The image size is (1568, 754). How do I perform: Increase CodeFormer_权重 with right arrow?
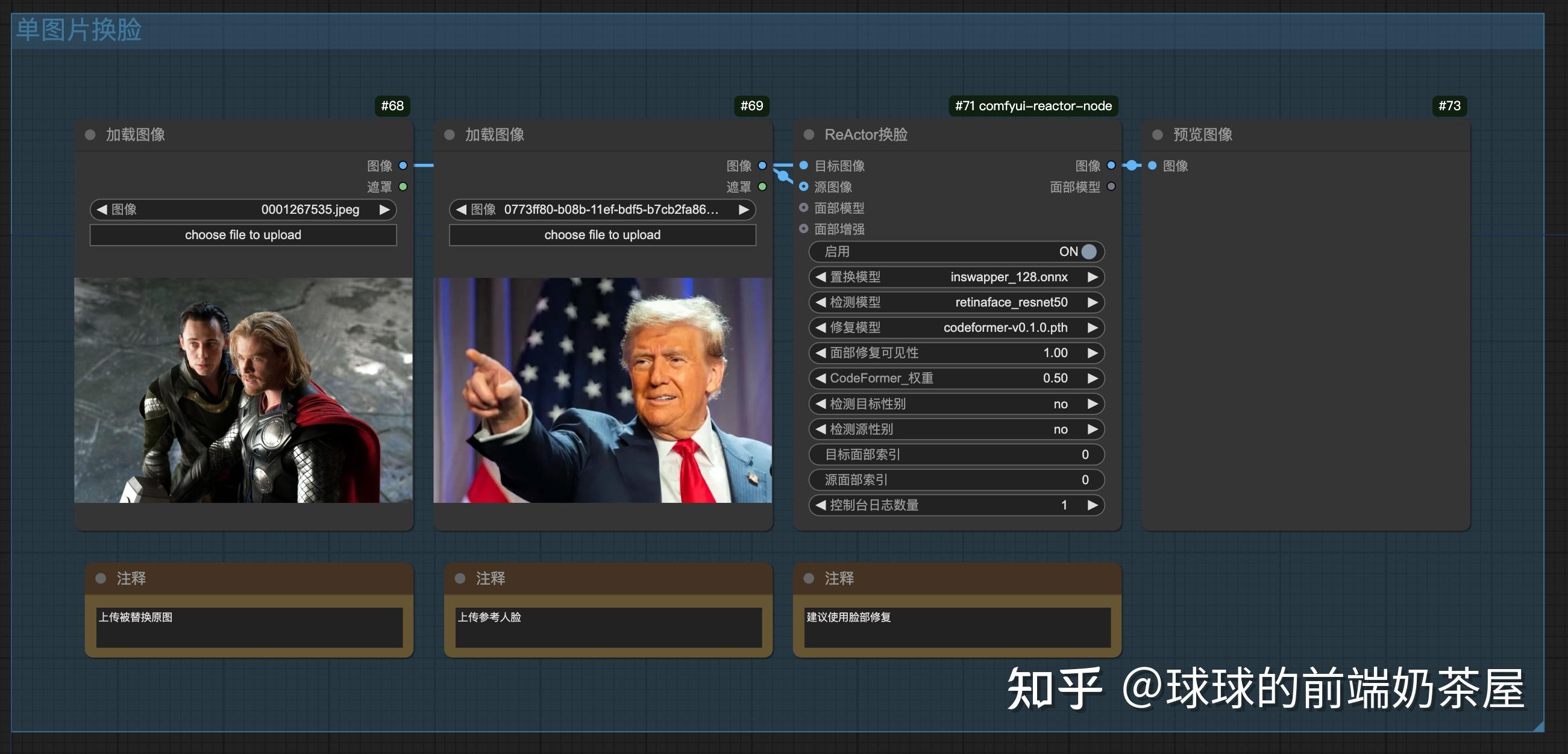1093,379
